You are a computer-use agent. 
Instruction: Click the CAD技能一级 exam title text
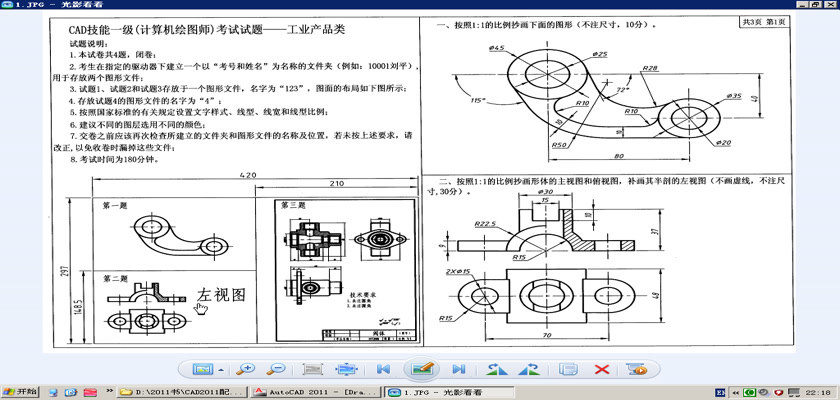coord(207,29)
